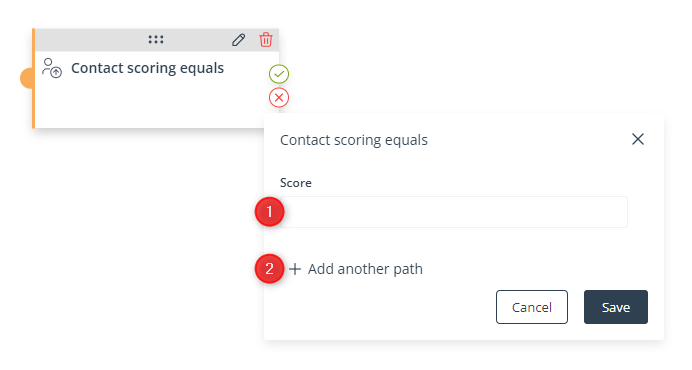Viewport: 692px width, 370px height.
Task: Focus the Score input field
Action: (454, 212)
